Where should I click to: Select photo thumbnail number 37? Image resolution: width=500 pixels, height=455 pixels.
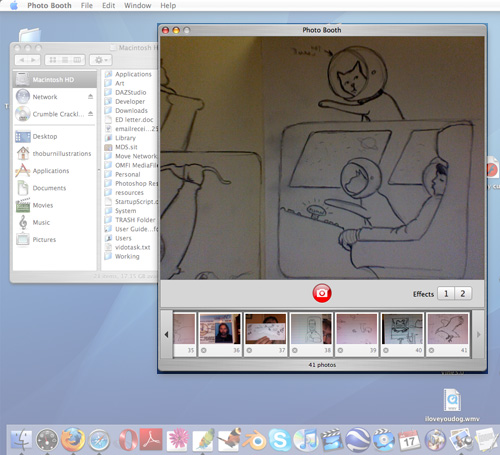click(265, 334)
